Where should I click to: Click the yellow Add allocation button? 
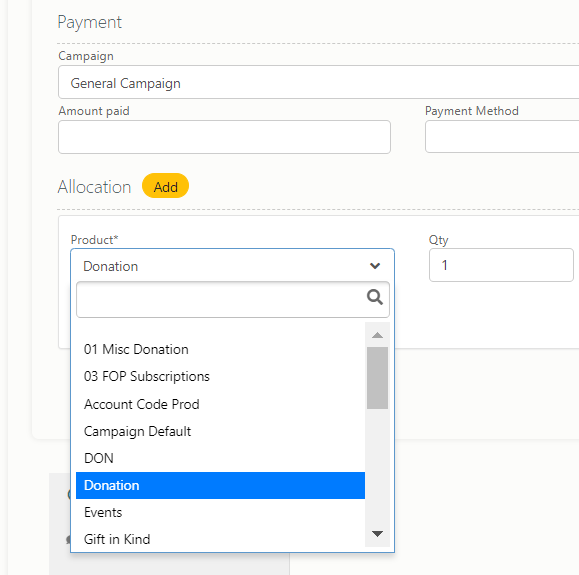(165, 186)
